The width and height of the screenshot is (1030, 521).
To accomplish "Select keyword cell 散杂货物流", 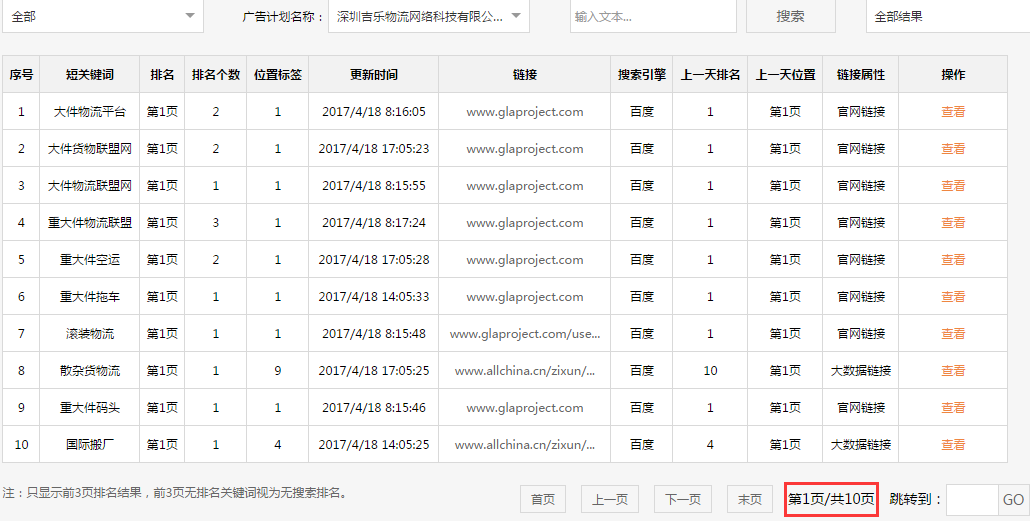I will (x=90, y=371).
